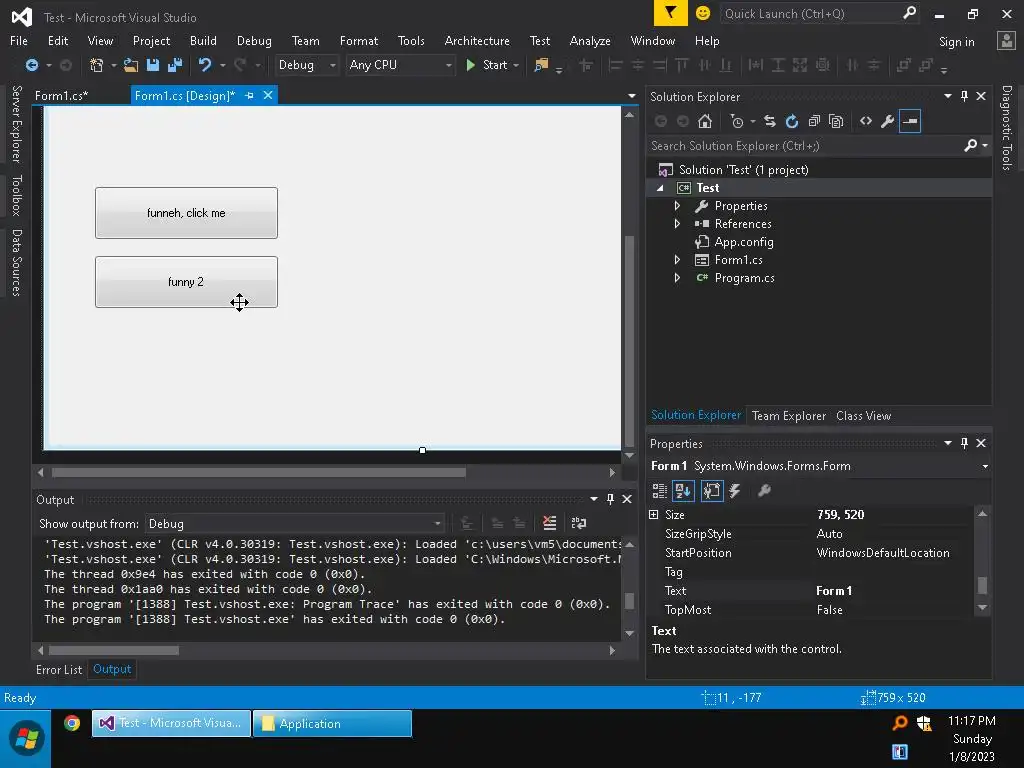The image size is (1024, 768).
Task: Click the New Project toolbar icon
Action: pos(97,65)
